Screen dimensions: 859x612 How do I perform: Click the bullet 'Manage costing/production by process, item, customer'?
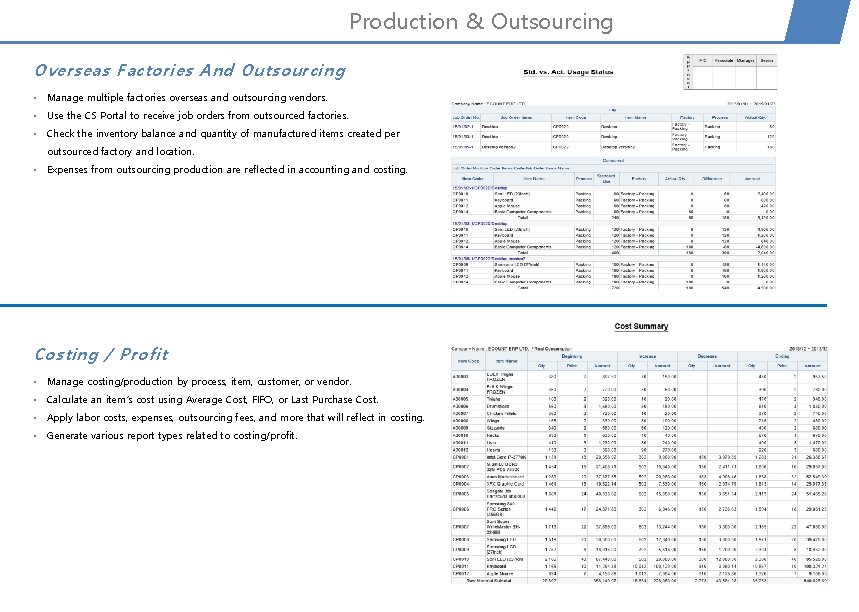(x=199, y=381)
